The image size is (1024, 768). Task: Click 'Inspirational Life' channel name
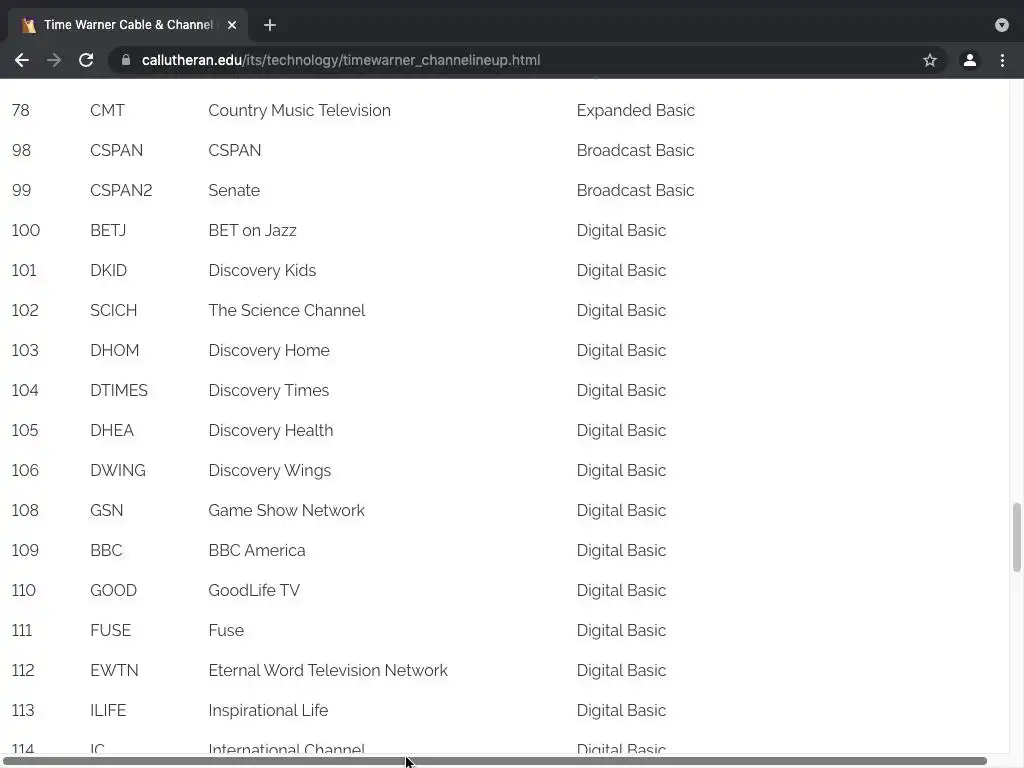point(268,711)
